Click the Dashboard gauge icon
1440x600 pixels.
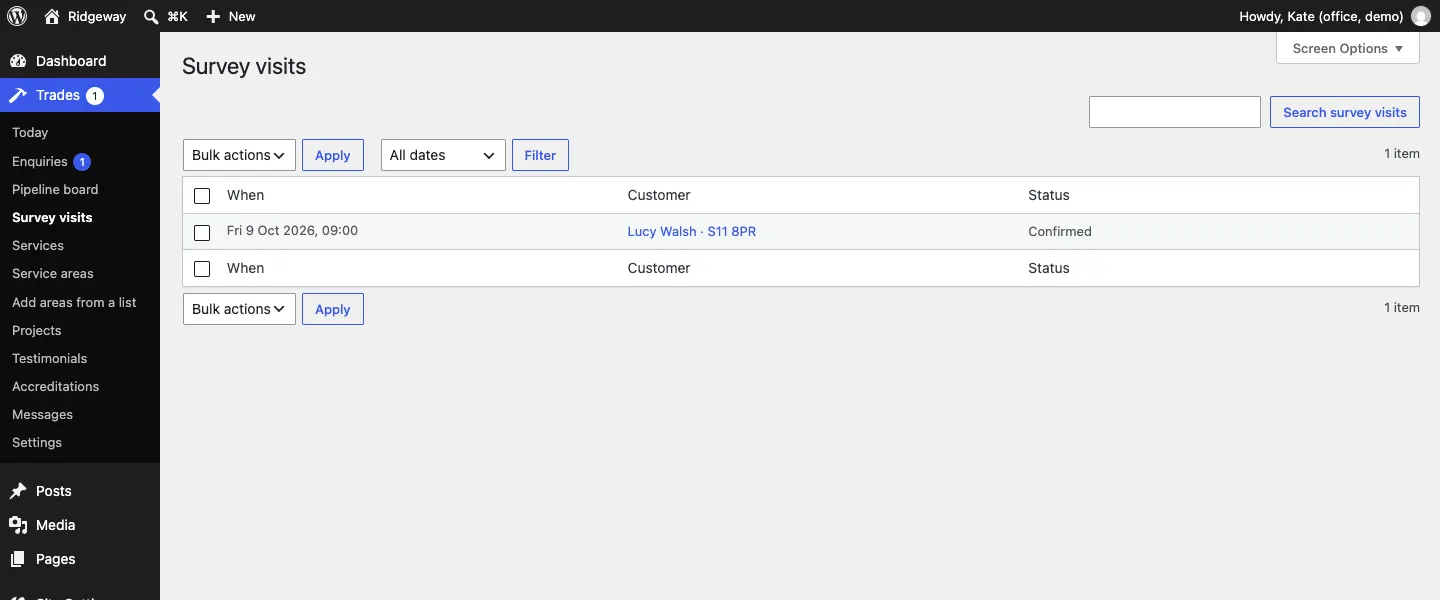click(18, 61)
